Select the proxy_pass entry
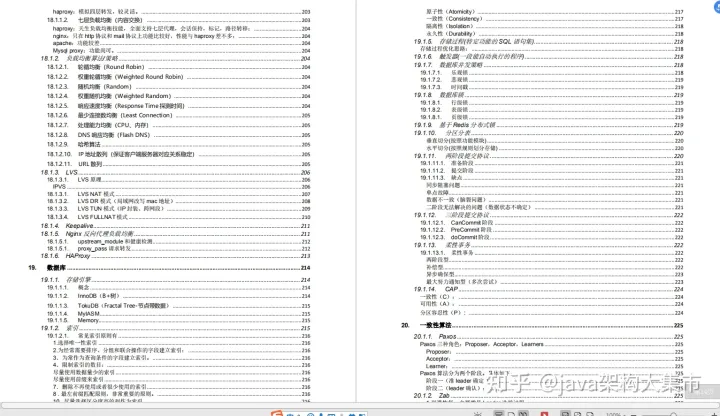The image size is (720, 416). coord(179,248)
